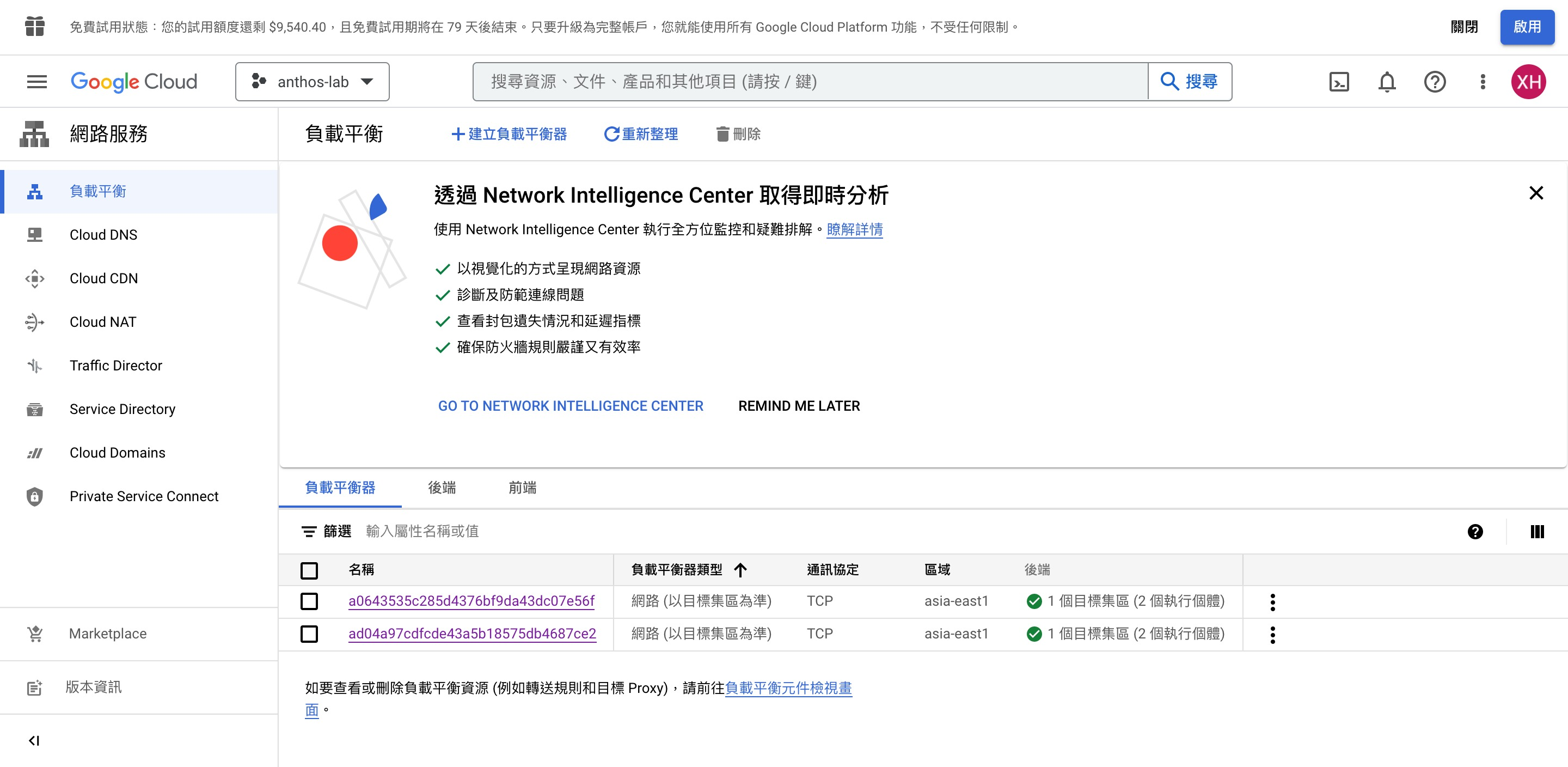Viewport: 1568px width, 767px height.
Task: Sort by 負載平衡器類型 column header
Action: click(677, 570)
